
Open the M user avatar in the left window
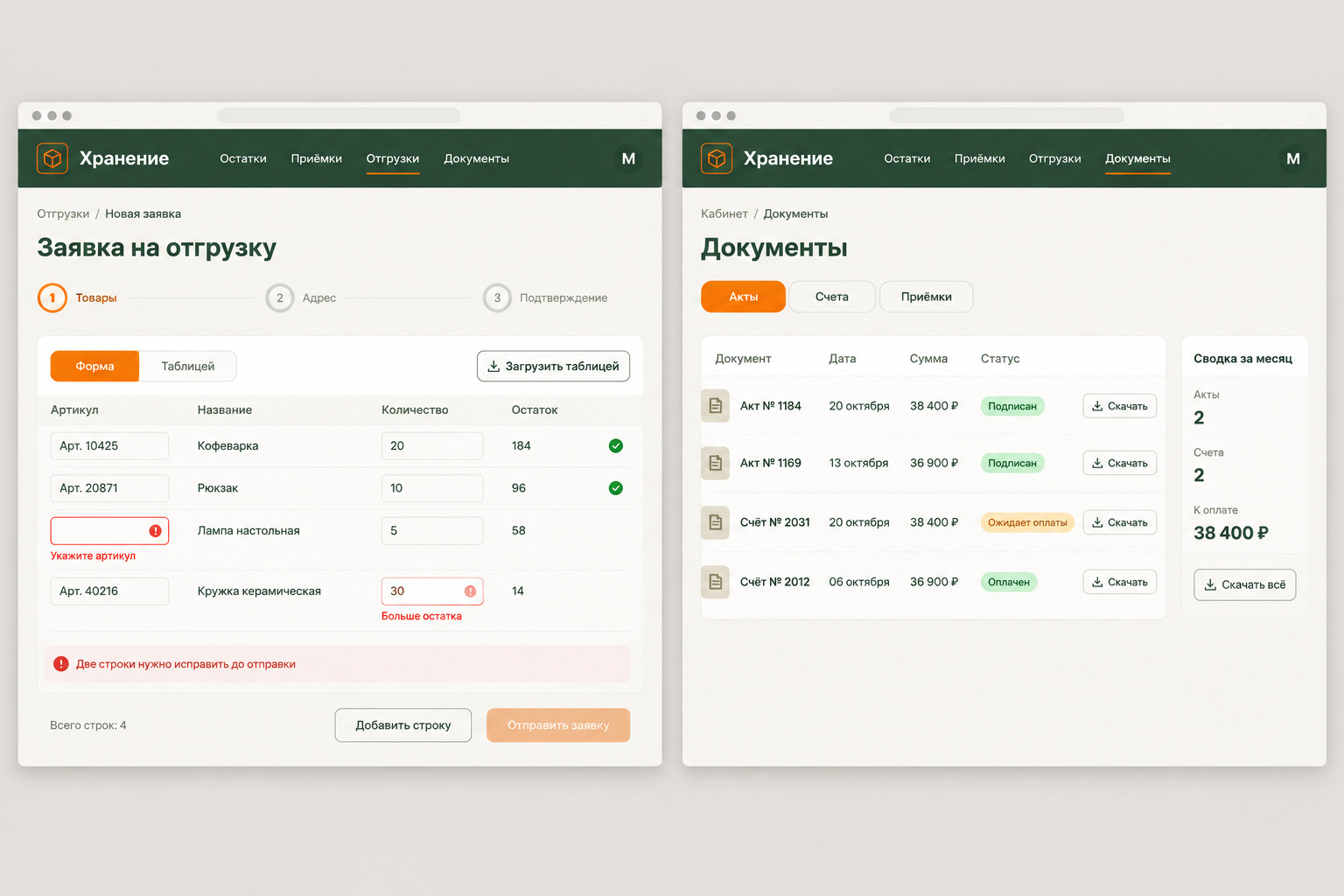coord(628,158)
